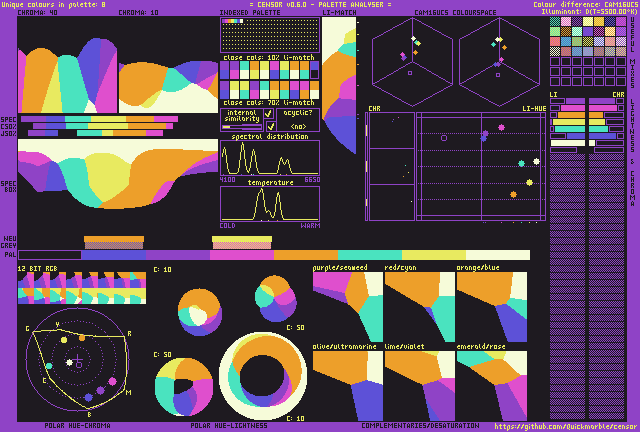This screenshot has height=432, width=640.
Task: Click the R label on the polar chart
Action: click(129, 334)
